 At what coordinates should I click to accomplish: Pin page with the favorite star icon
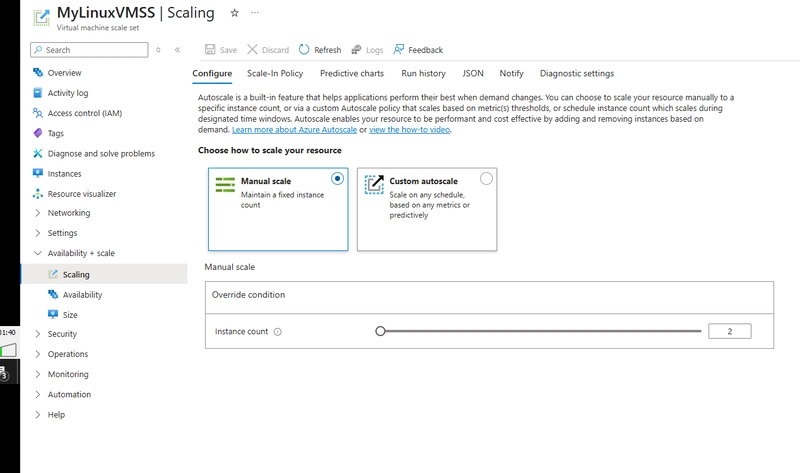[234, 13]
